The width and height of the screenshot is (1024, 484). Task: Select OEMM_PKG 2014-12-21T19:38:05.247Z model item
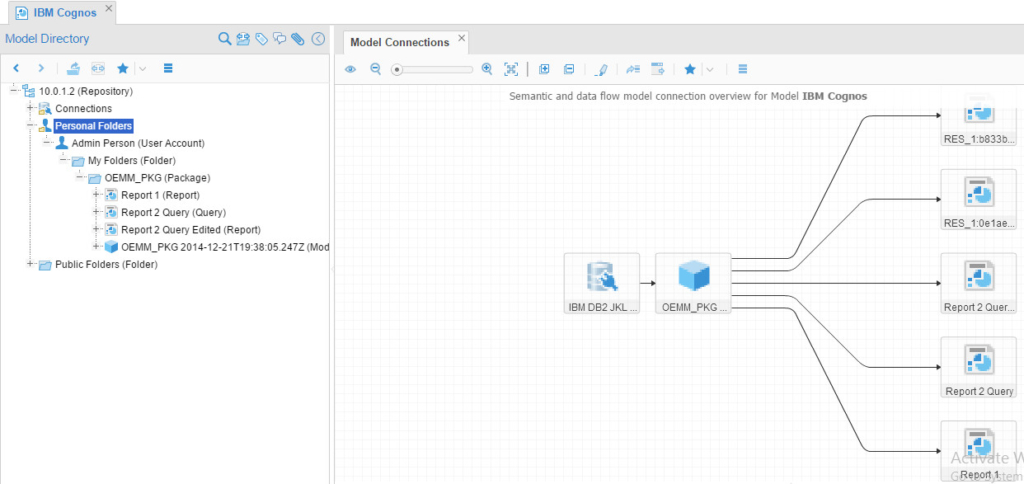[x=225, y=247]
